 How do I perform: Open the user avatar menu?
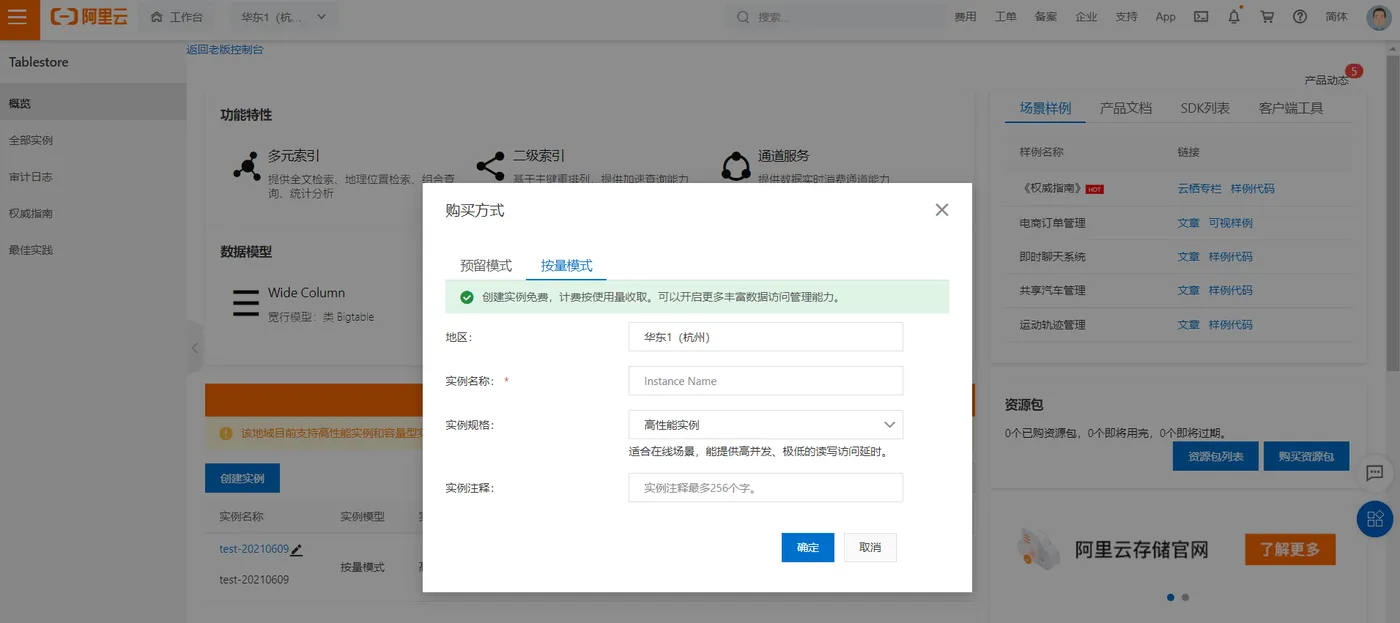(1378, 17)
